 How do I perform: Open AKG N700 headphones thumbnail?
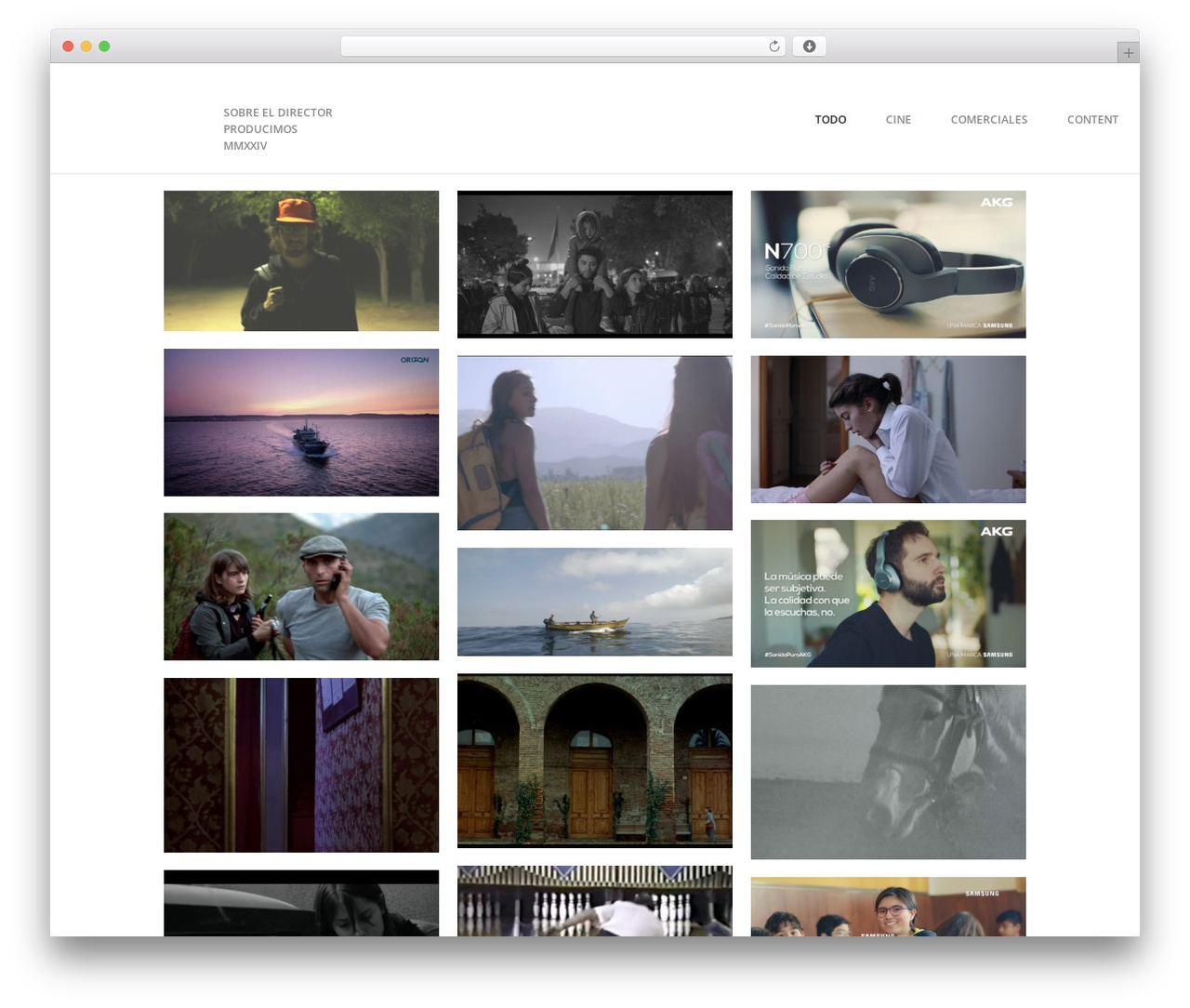889,264
